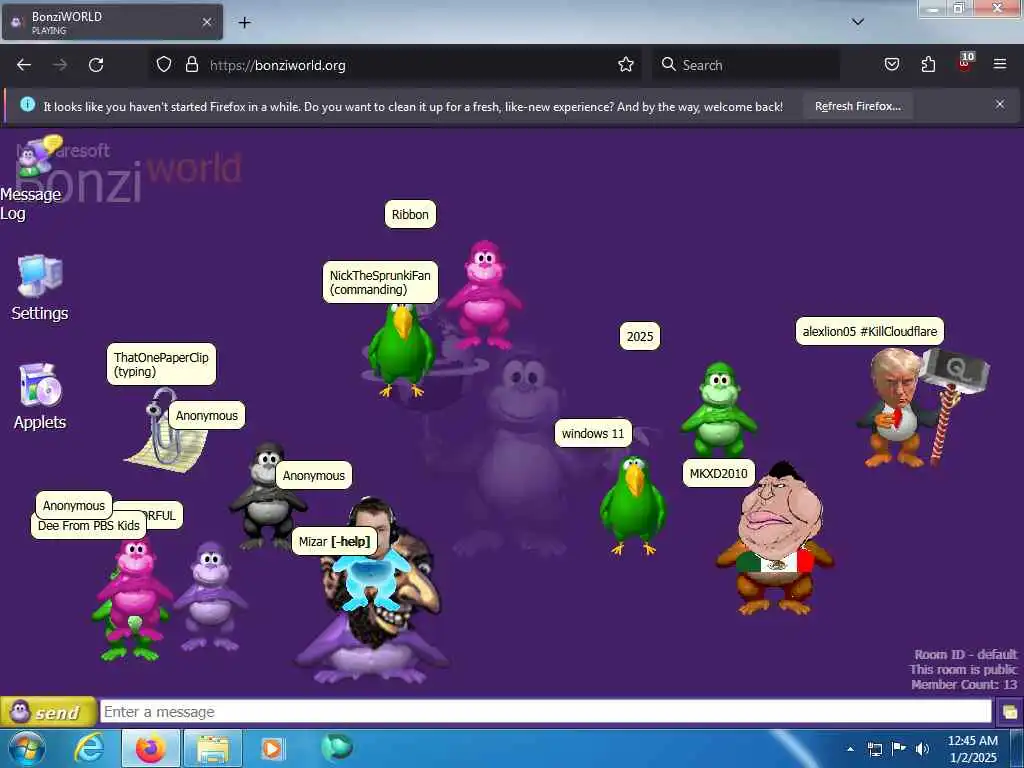This screenshot has width=1024, height=768.
Task: Open Windows Media Player taskbar icon
Action: 272,748
